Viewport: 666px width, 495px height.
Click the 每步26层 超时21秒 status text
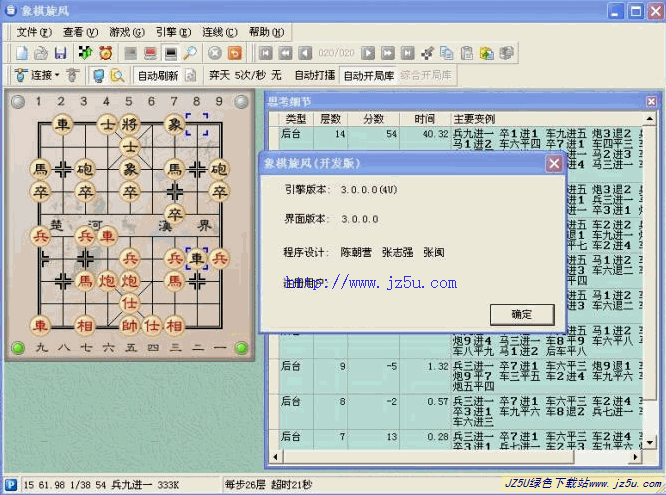pyautogui.click(x=268, y=484)
